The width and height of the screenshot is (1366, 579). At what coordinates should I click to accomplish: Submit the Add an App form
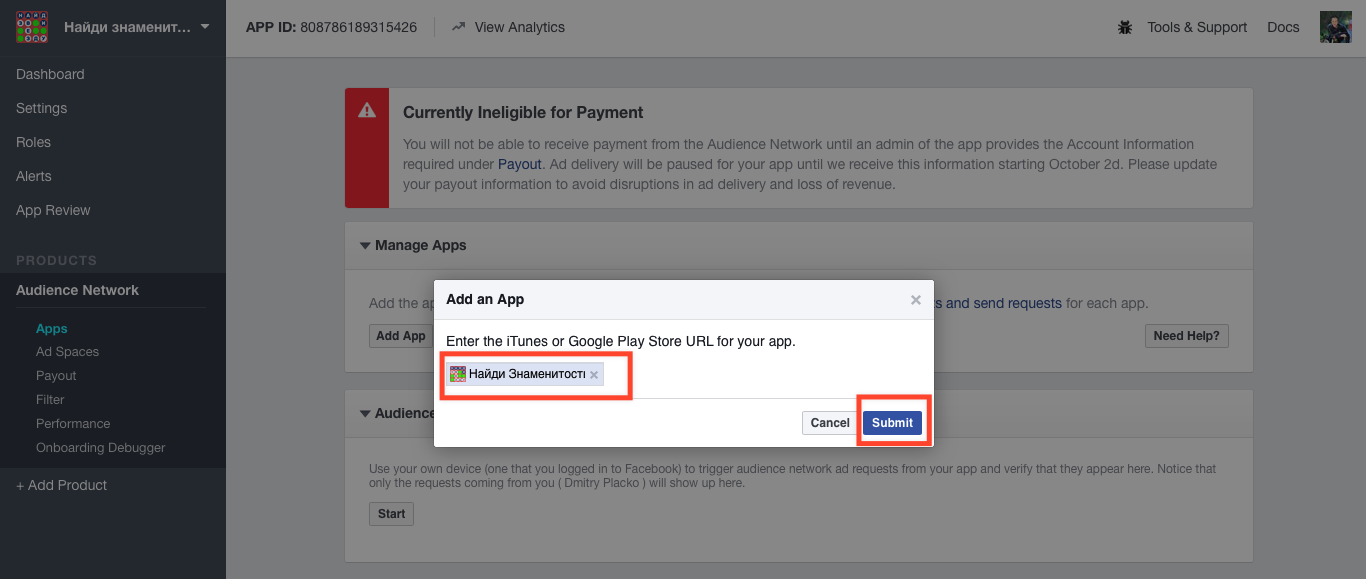[892, 423]
